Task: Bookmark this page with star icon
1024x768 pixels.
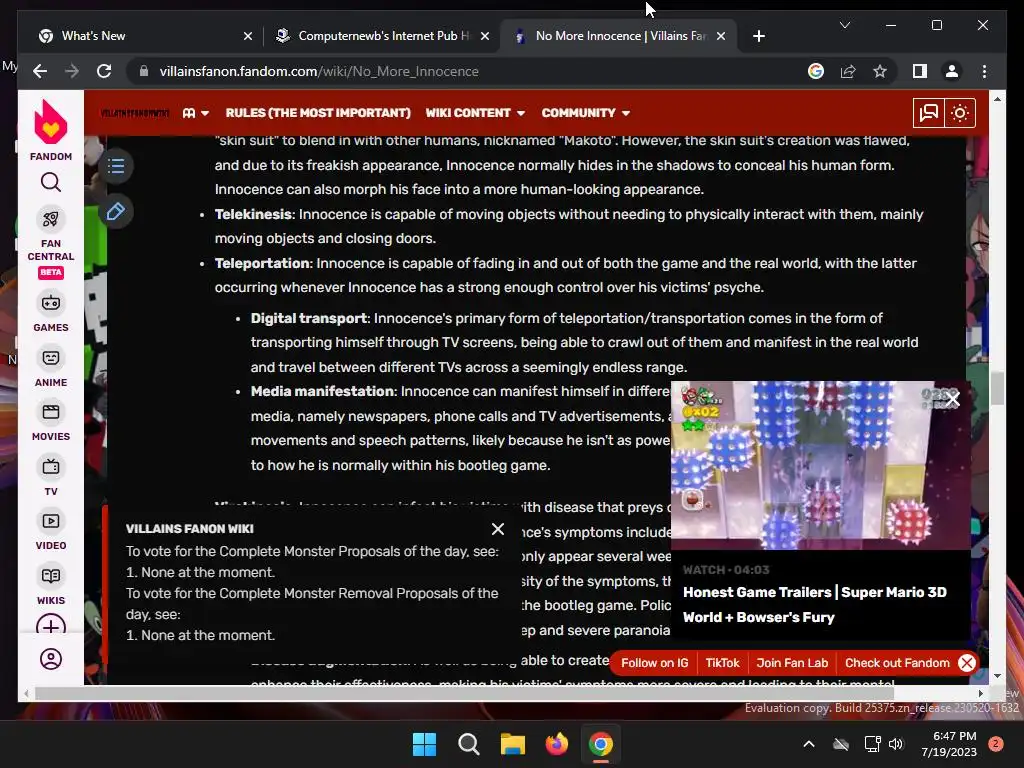Action: 880,71
